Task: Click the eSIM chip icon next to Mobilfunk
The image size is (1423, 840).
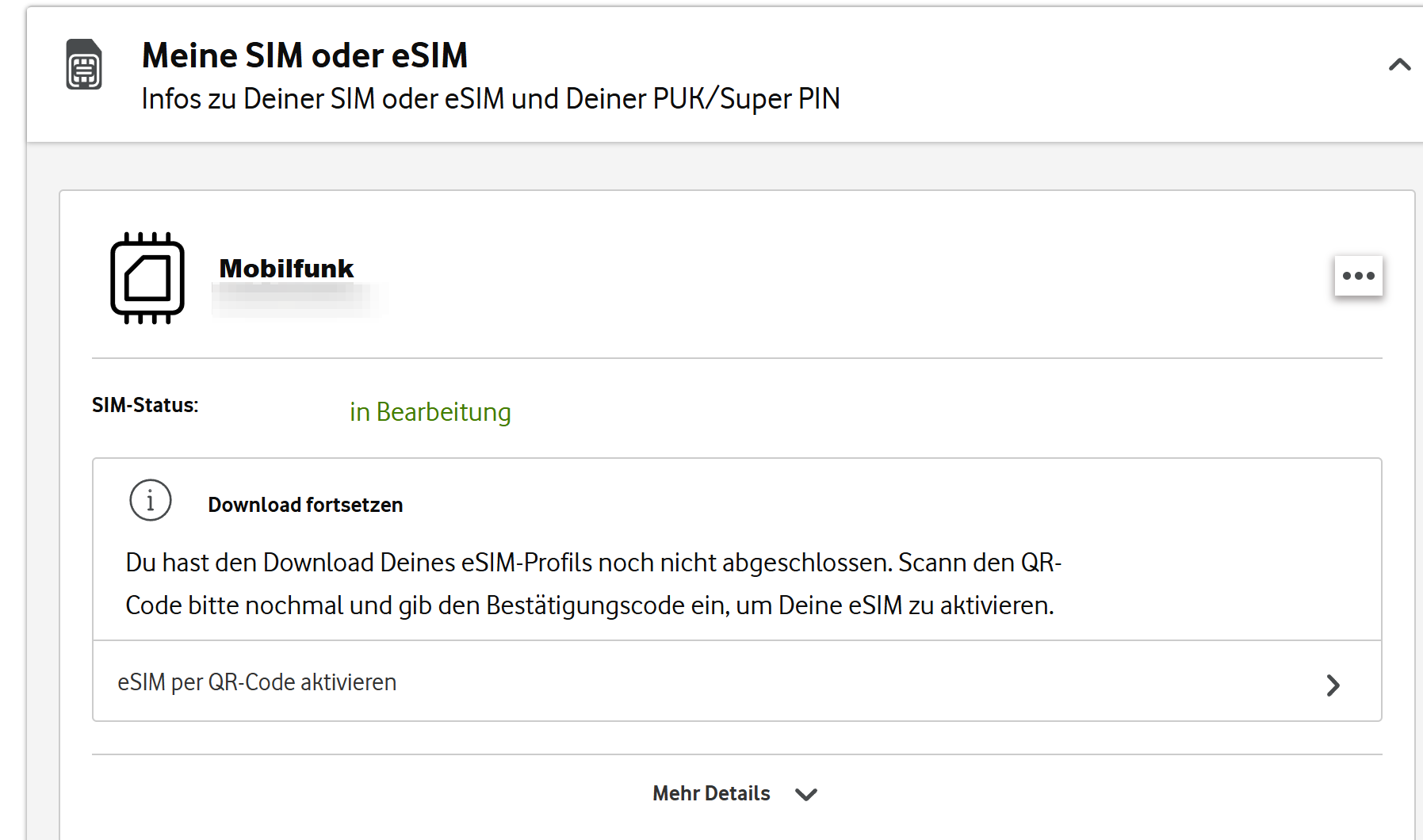Action: point(147,278)
